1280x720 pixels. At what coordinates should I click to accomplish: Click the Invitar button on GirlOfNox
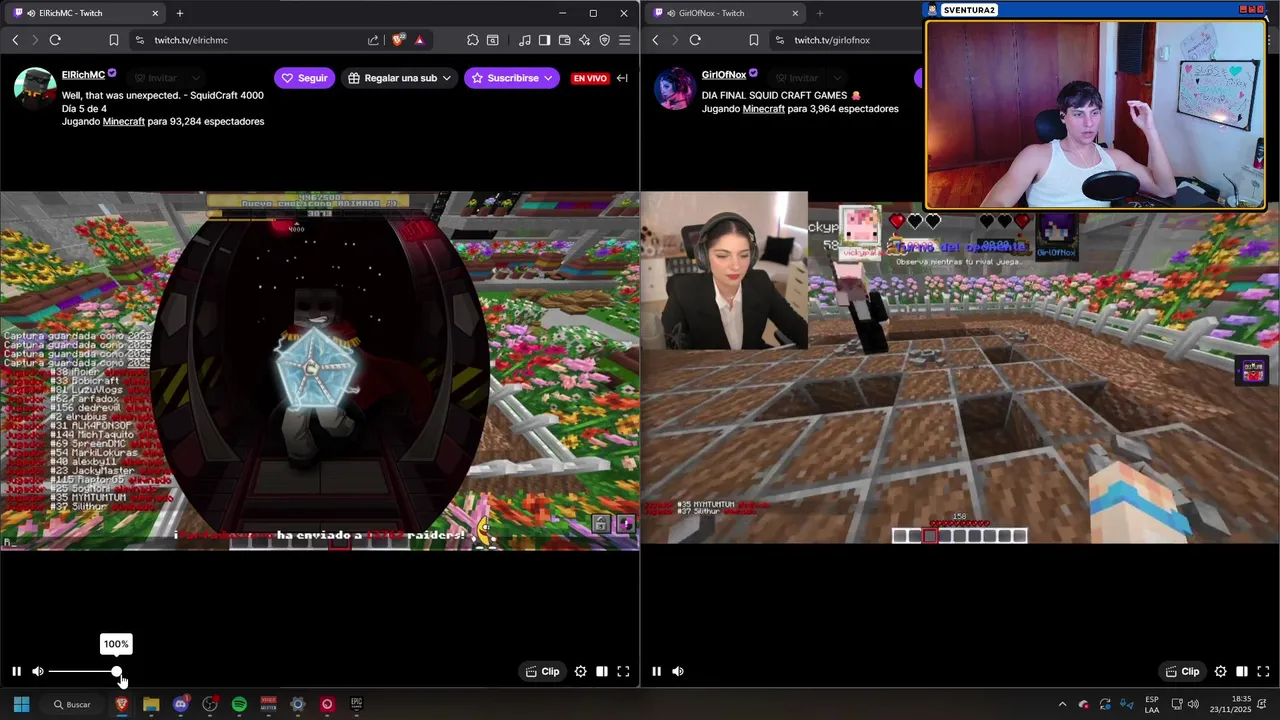click(x=796, y=78)
